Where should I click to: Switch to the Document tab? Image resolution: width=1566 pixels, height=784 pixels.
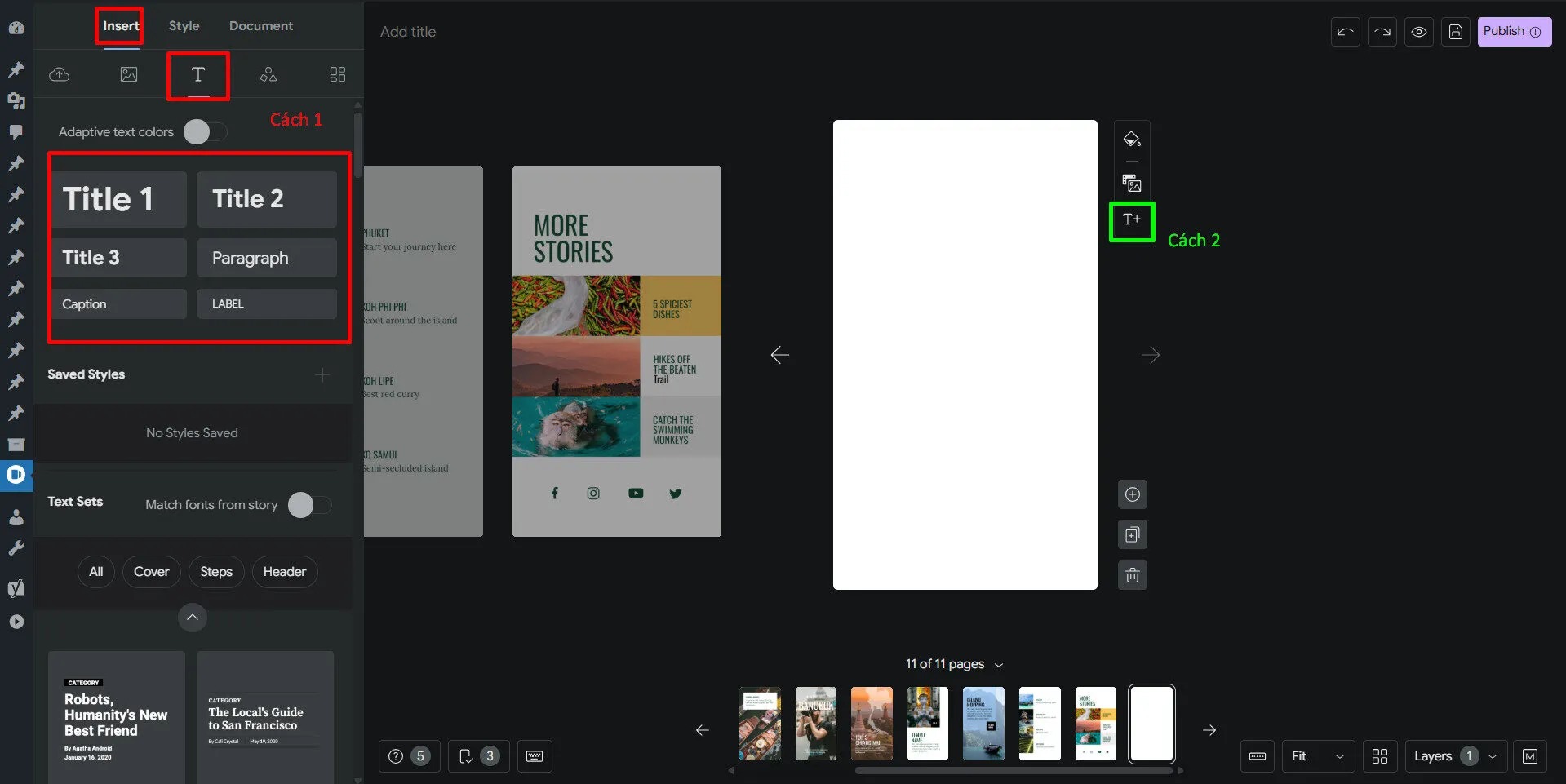point(260,26)
